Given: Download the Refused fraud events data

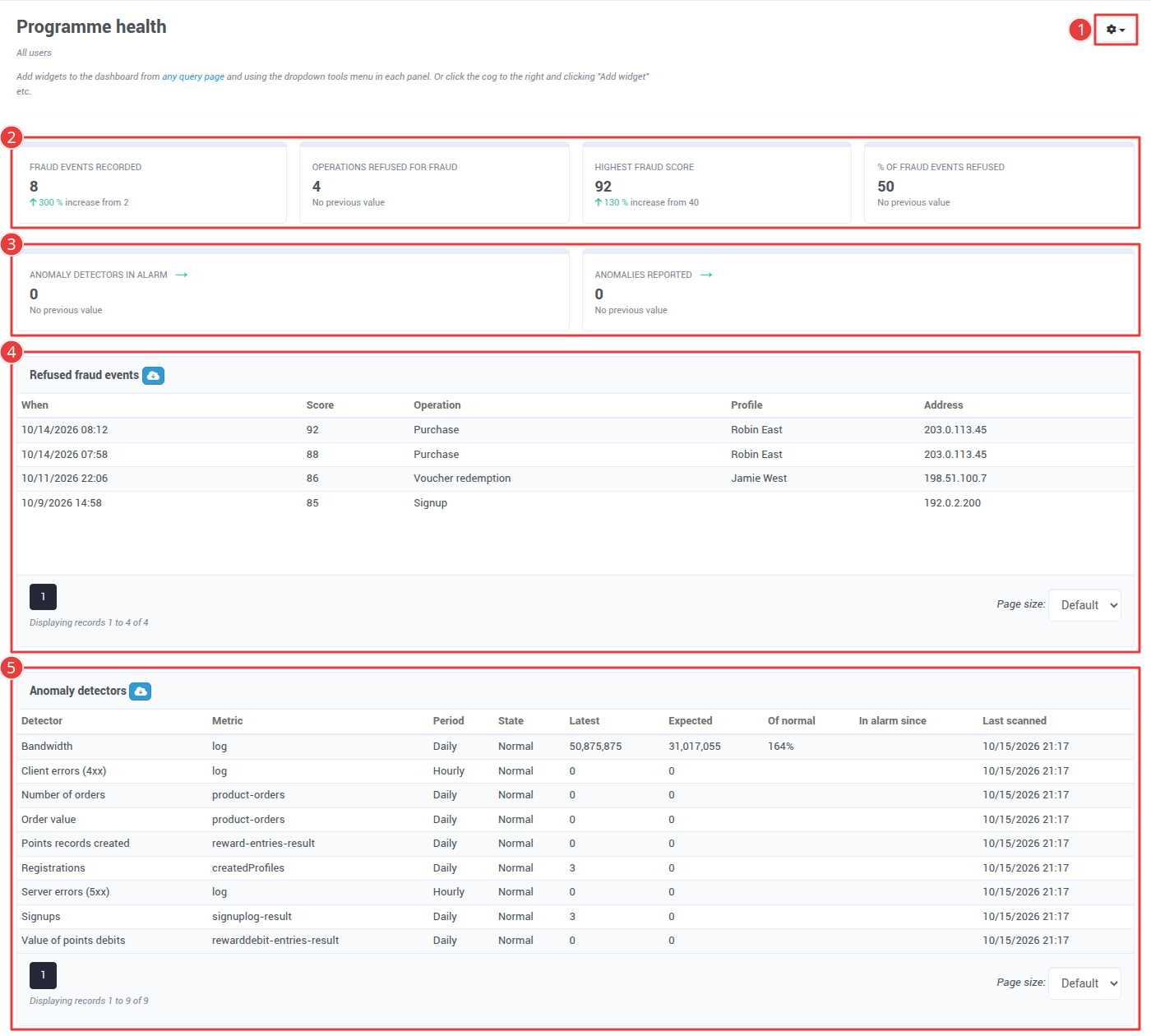Looking at the screenshot, I should [x=153, y=376].
